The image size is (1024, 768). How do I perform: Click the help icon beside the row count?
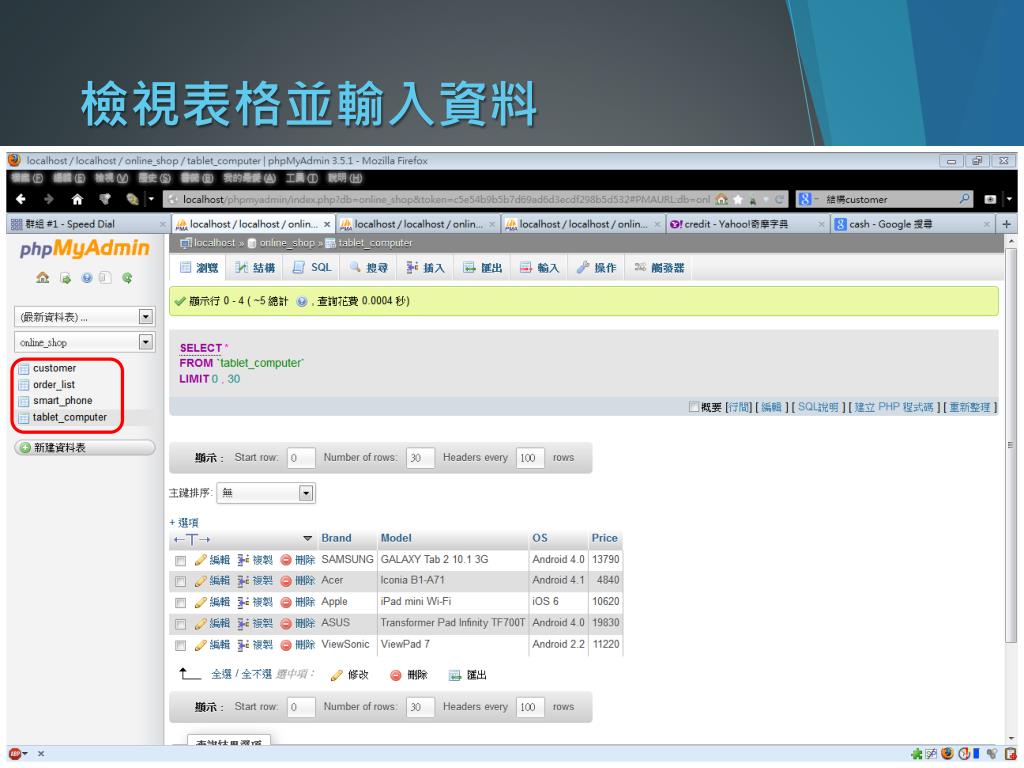(x=302, y=301)
